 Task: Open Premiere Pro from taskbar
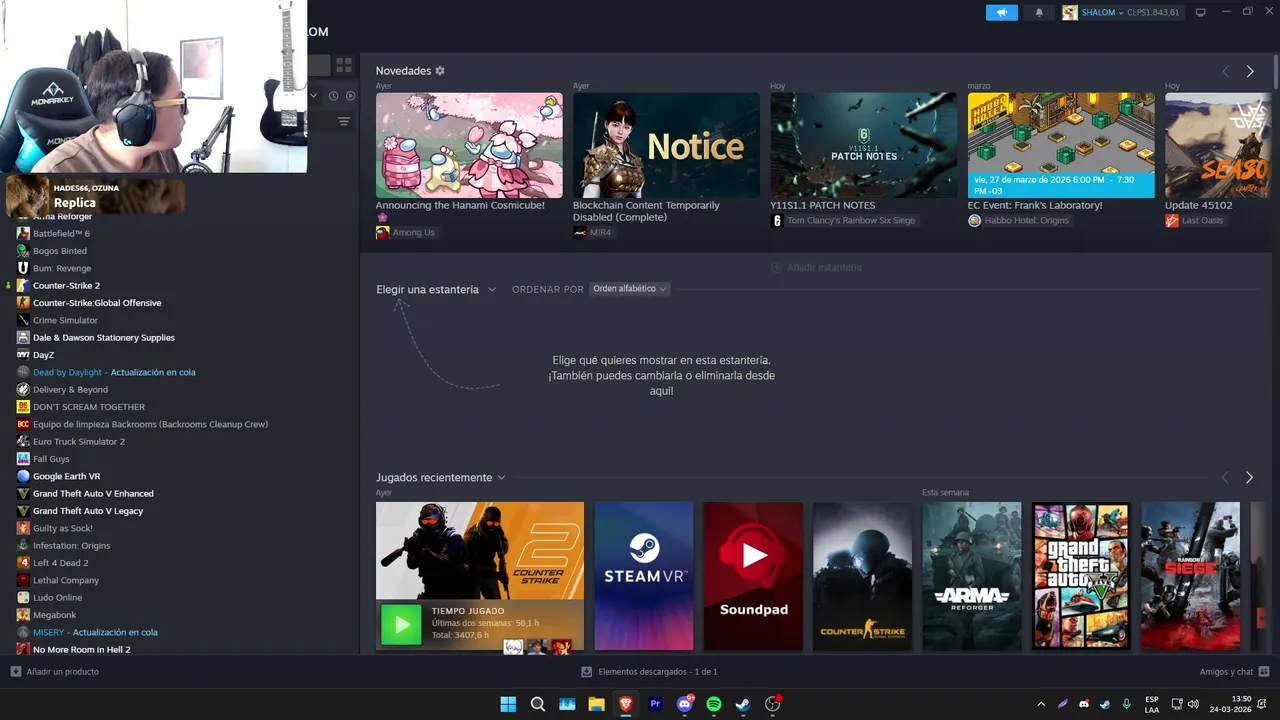655,704
